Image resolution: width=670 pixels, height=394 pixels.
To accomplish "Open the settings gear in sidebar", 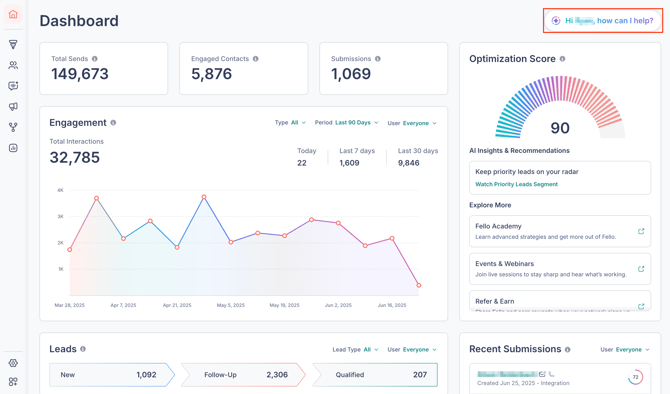I will tap(13, 363).
